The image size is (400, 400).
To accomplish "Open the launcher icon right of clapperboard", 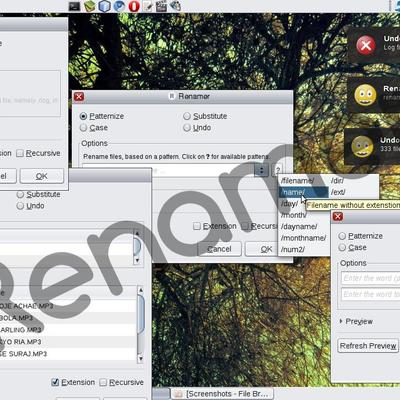I will click(175, 6).
